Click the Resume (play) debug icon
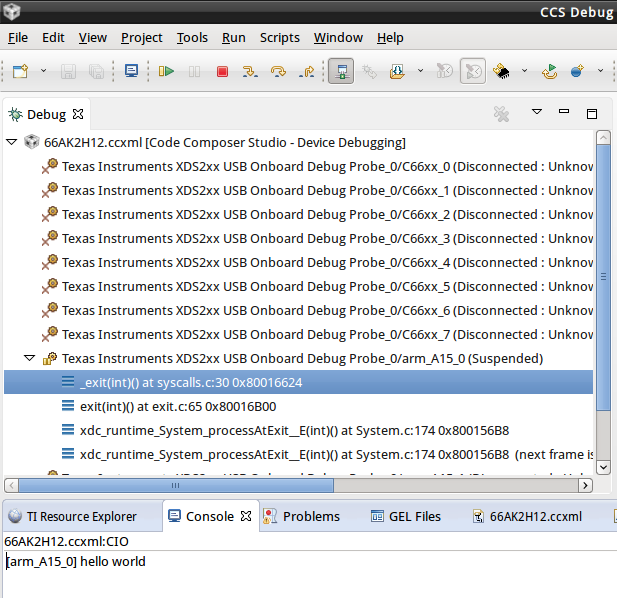 [x=166, y=71]
